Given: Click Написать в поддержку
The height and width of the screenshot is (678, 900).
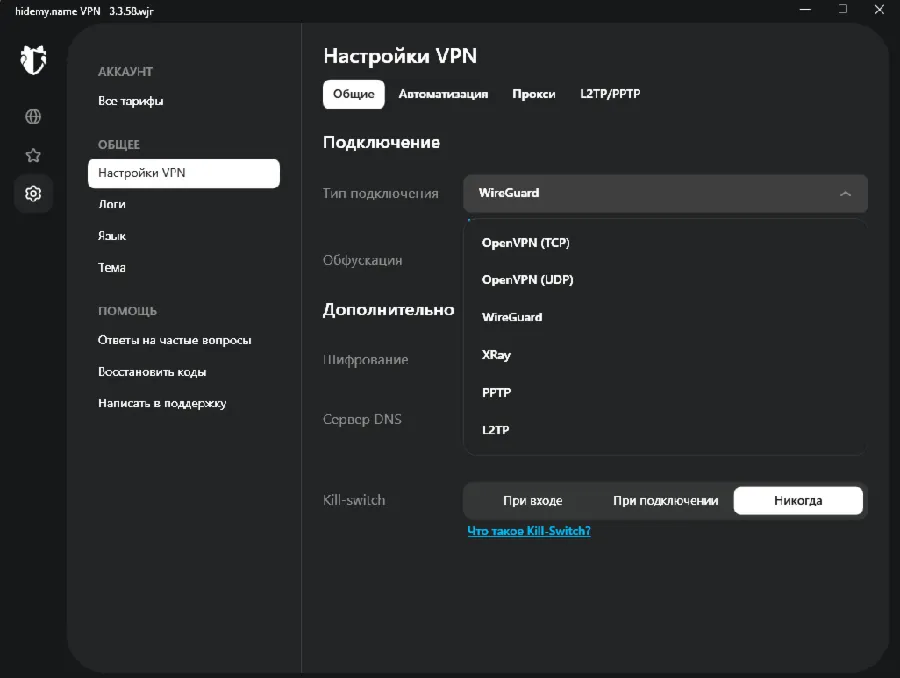Looking at the screenshot, I should pos(162,404).
